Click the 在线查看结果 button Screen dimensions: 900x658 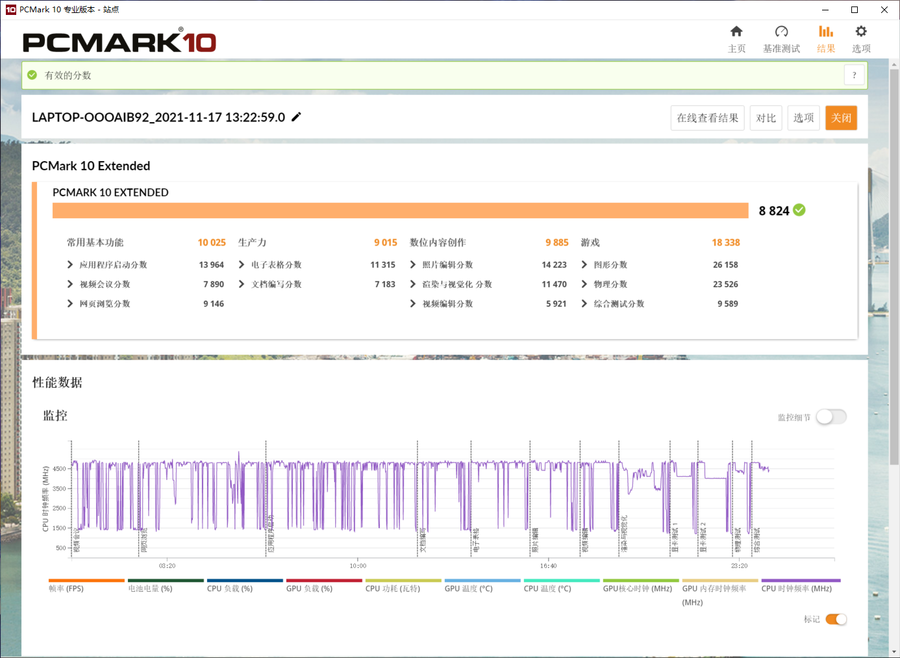coord(707,118)
